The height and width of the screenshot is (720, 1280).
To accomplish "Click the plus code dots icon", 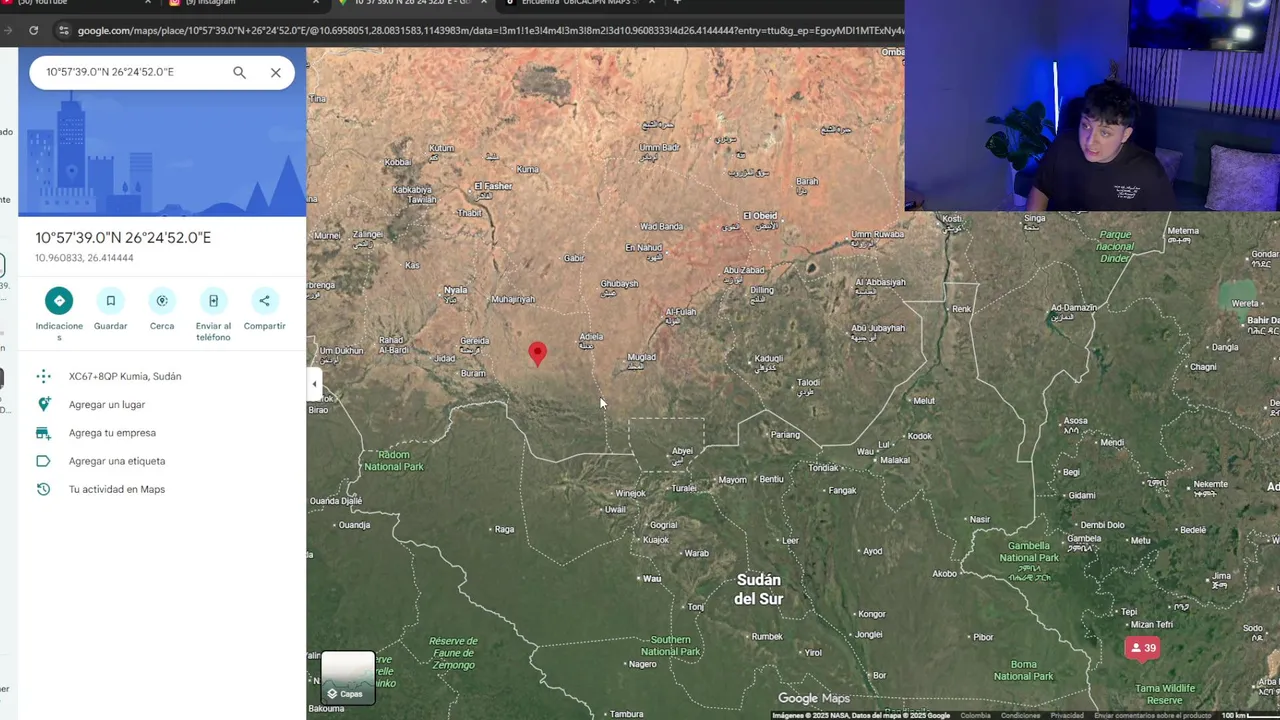I will coord(43,376).
